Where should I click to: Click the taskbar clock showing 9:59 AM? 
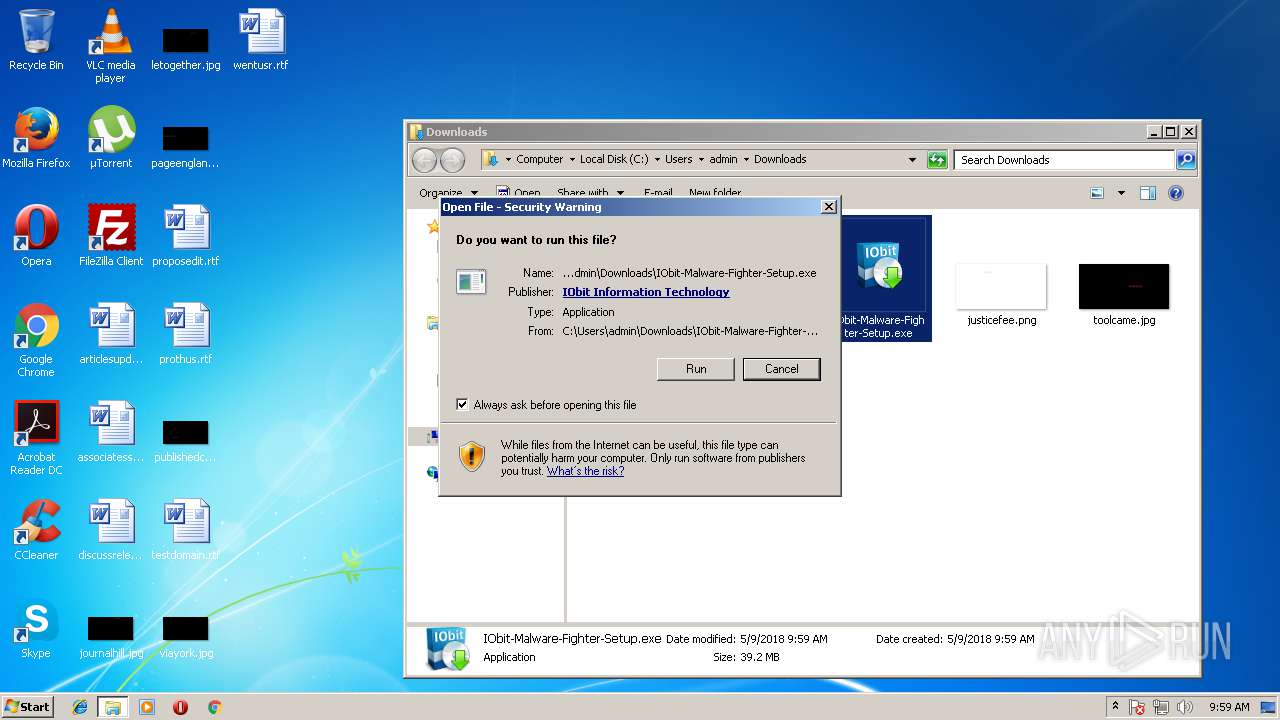click(1229, 707)
